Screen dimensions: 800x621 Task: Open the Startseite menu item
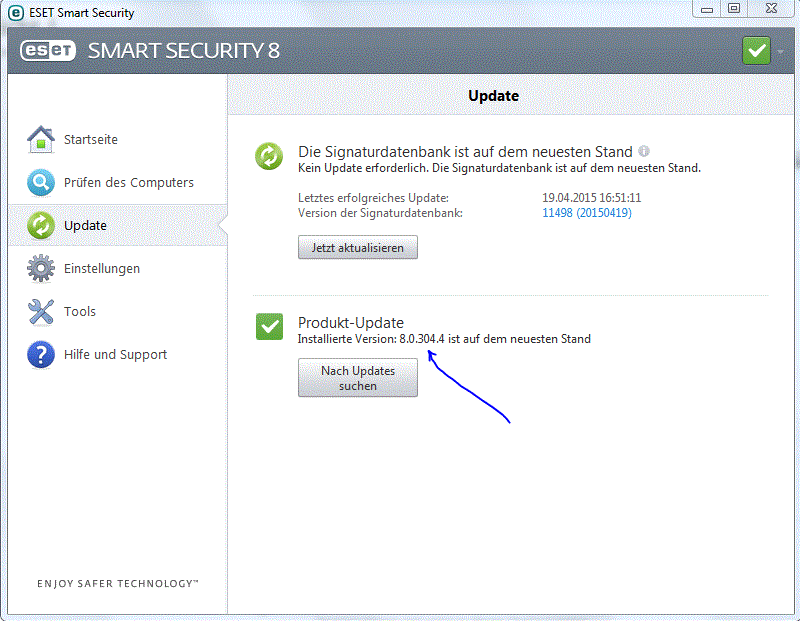point(90,139)
